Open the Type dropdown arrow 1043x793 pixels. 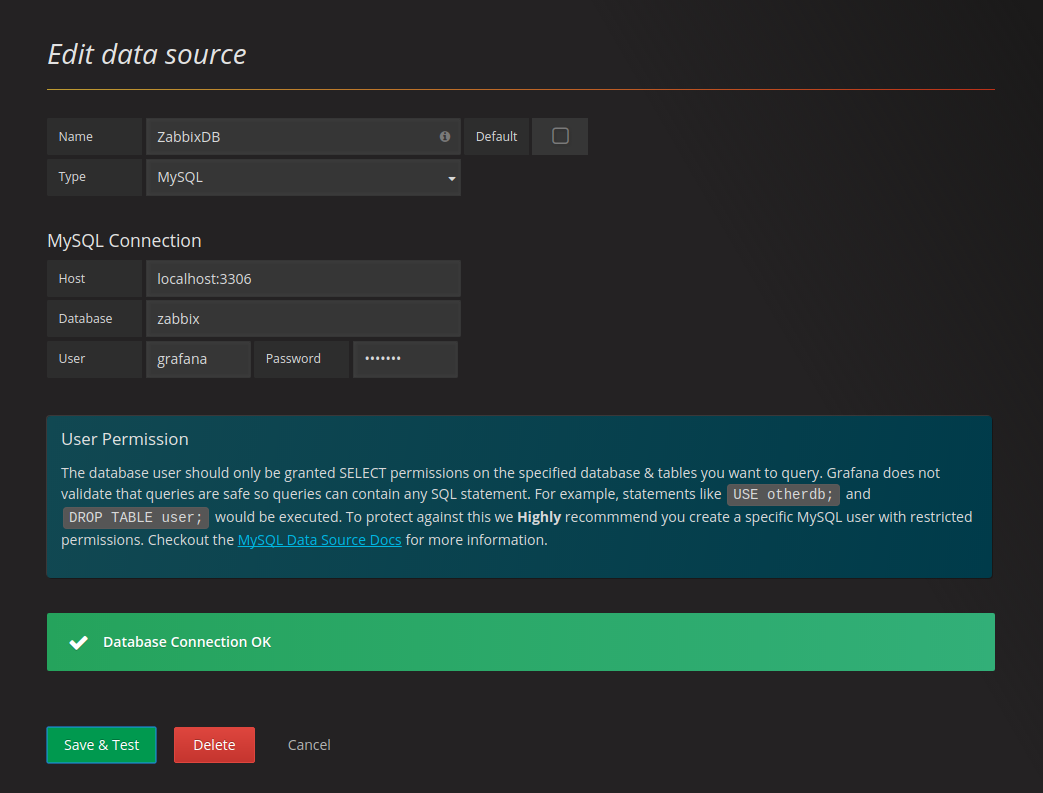point(451,177)
